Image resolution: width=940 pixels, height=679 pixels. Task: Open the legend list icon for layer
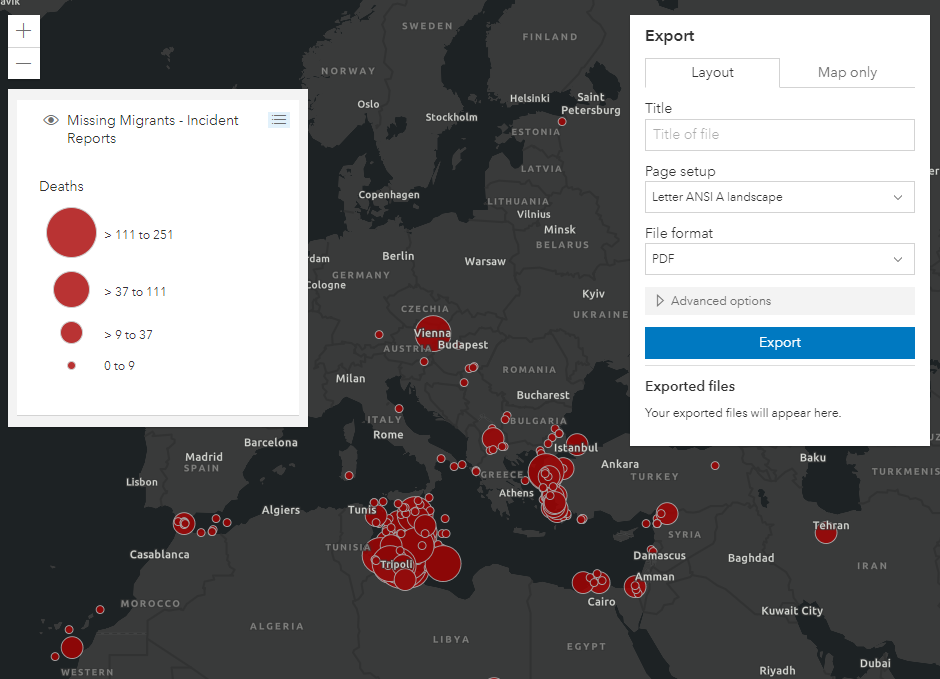point(279,120)
